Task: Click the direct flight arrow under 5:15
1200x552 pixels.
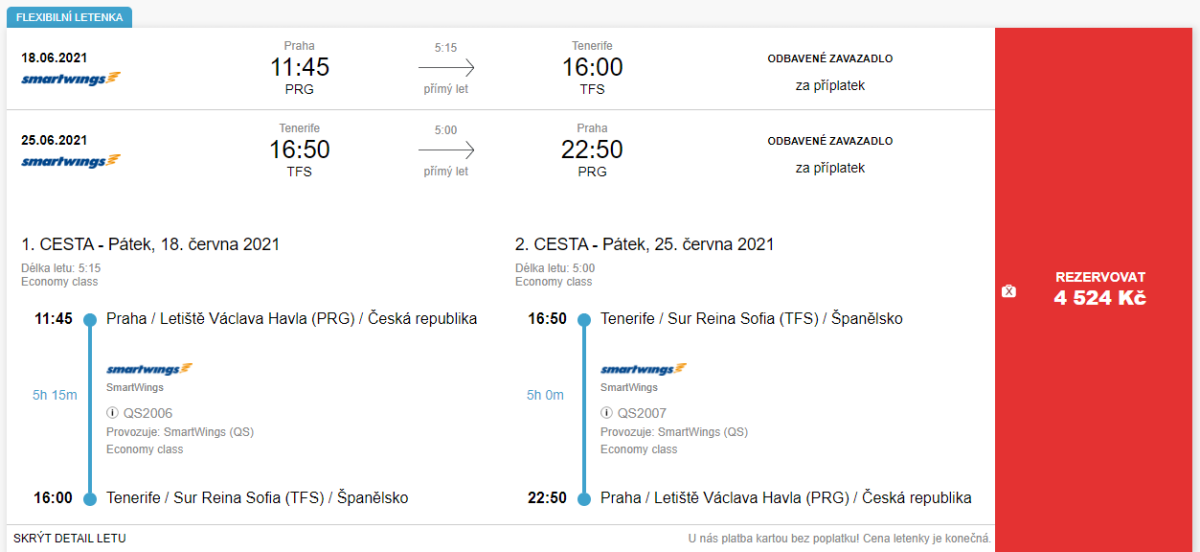Action: pyautogui.click(x=446, y=68)
